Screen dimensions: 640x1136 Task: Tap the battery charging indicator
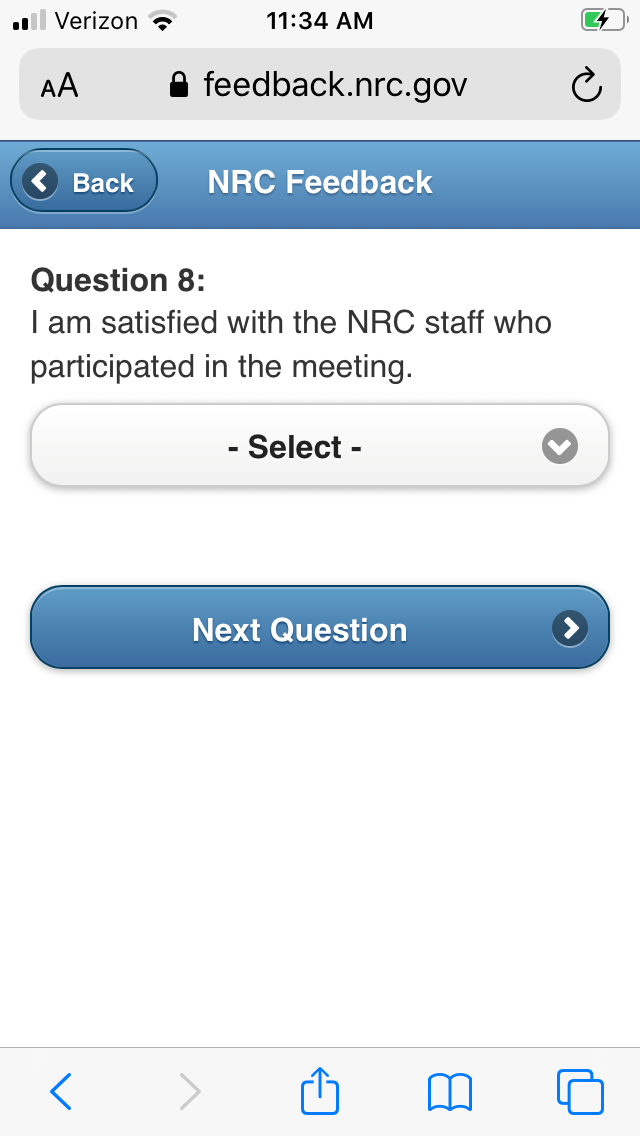point(603,20)
